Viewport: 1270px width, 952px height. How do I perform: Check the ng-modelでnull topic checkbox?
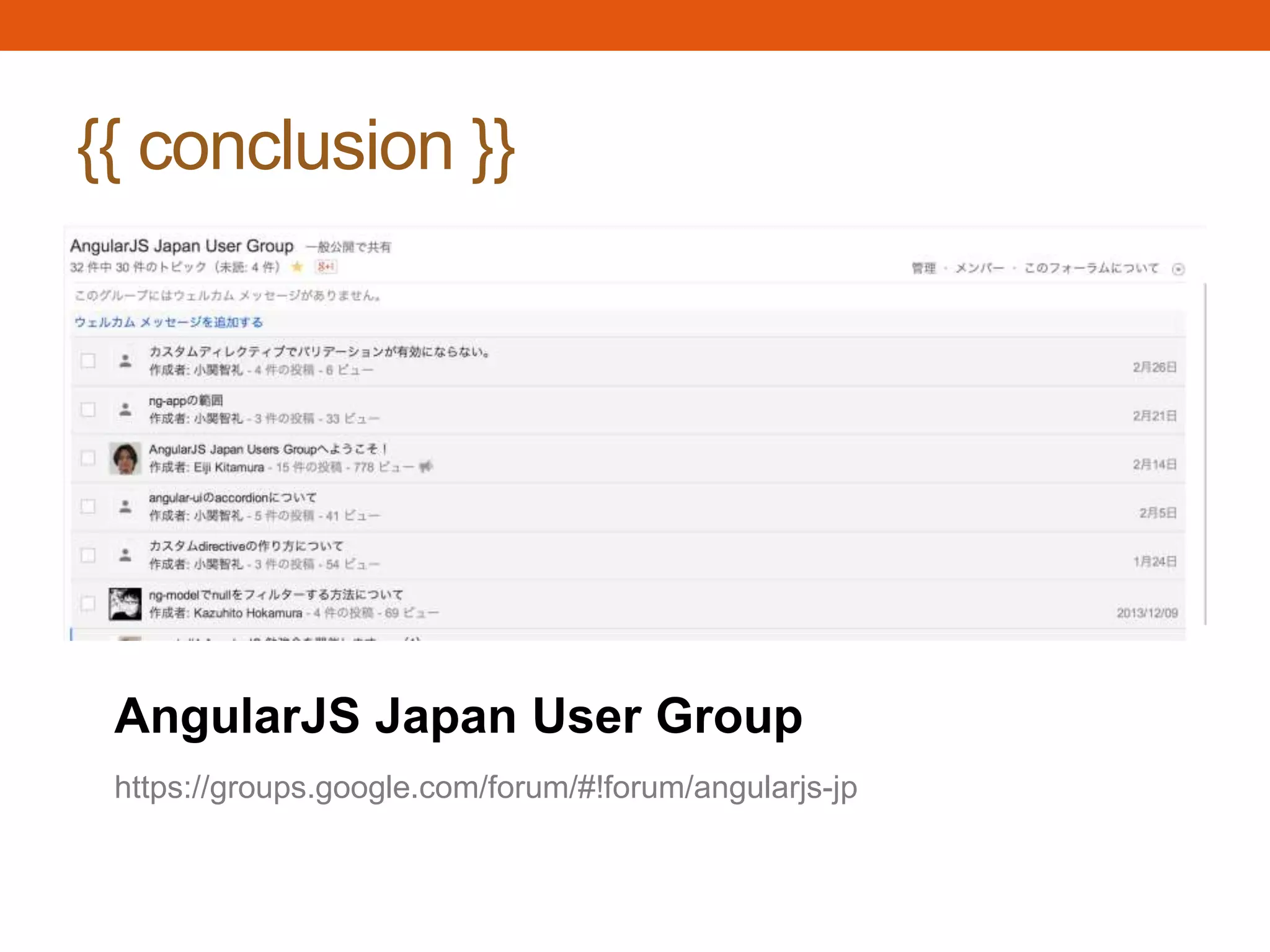[x=88, y=603]
